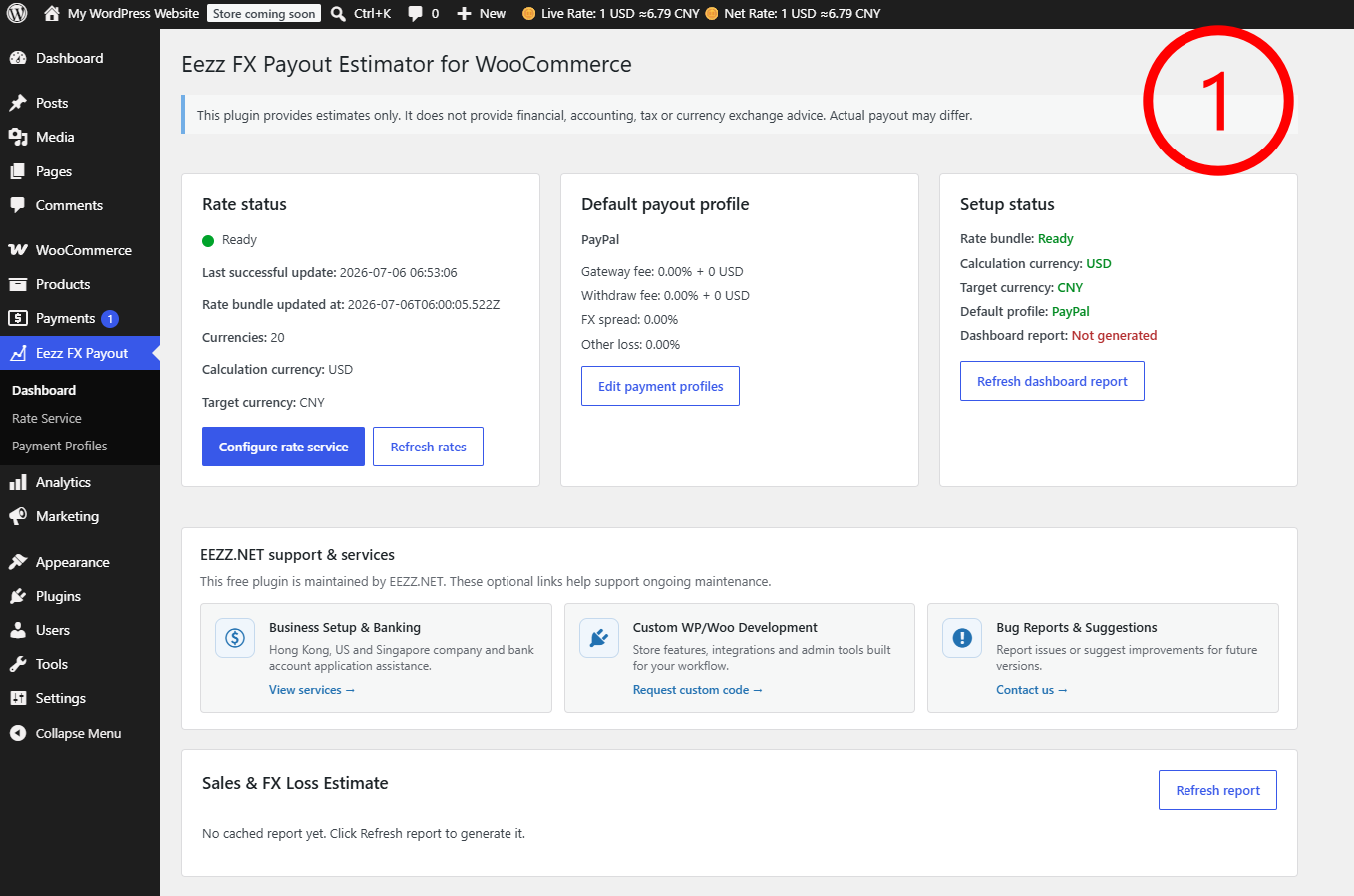Image resolution: width=1354 pixels, height=896 pixels.
Task: Click the Last successful update timestamp text
Action: (330, 272)
